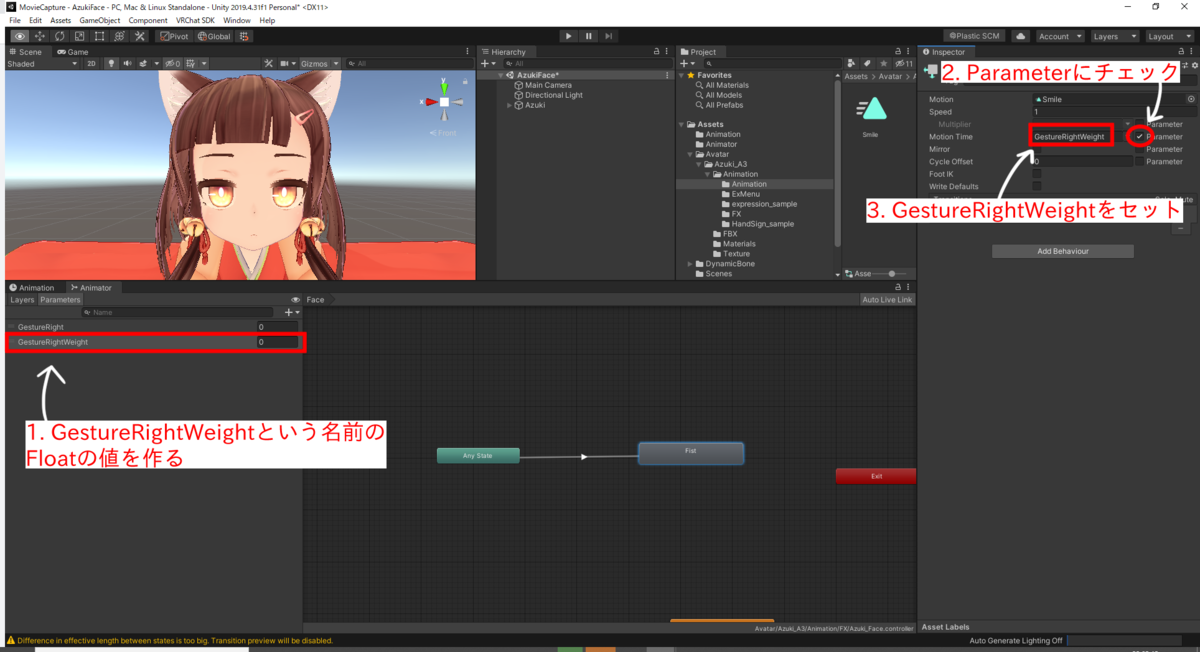This screenshot has width=1200, height=652.
Task: Click Auto Live Link button
Action: [887, 299]
